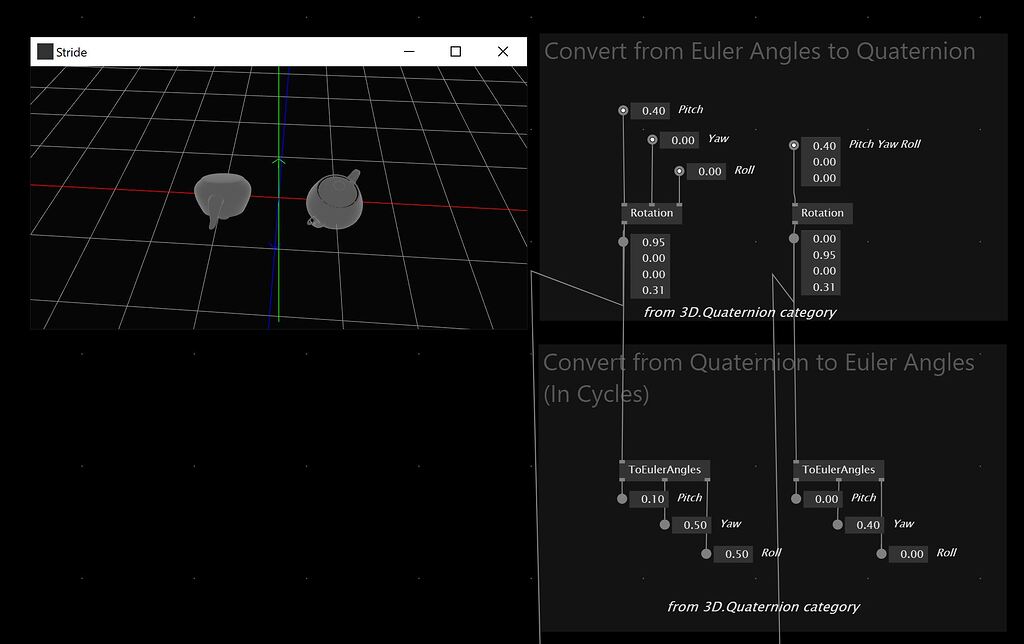Click the input pin beside the 0.40 Pitch field
Image resolution: width=1024 pixels, height=644 pixels.
pos(625,110)
